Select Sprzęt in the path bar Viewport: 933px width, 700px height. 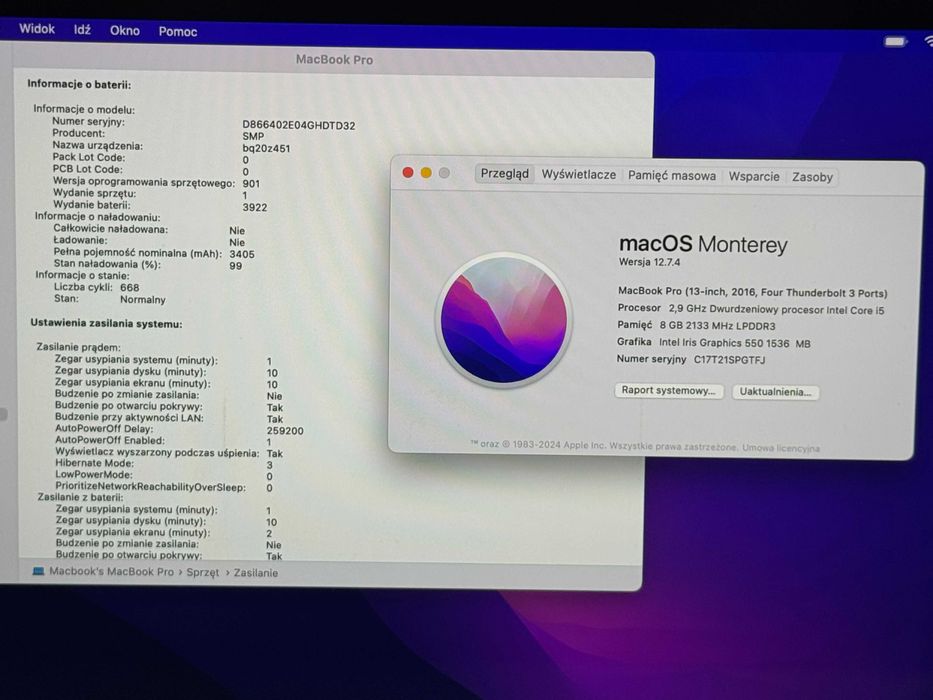[203, 572]
